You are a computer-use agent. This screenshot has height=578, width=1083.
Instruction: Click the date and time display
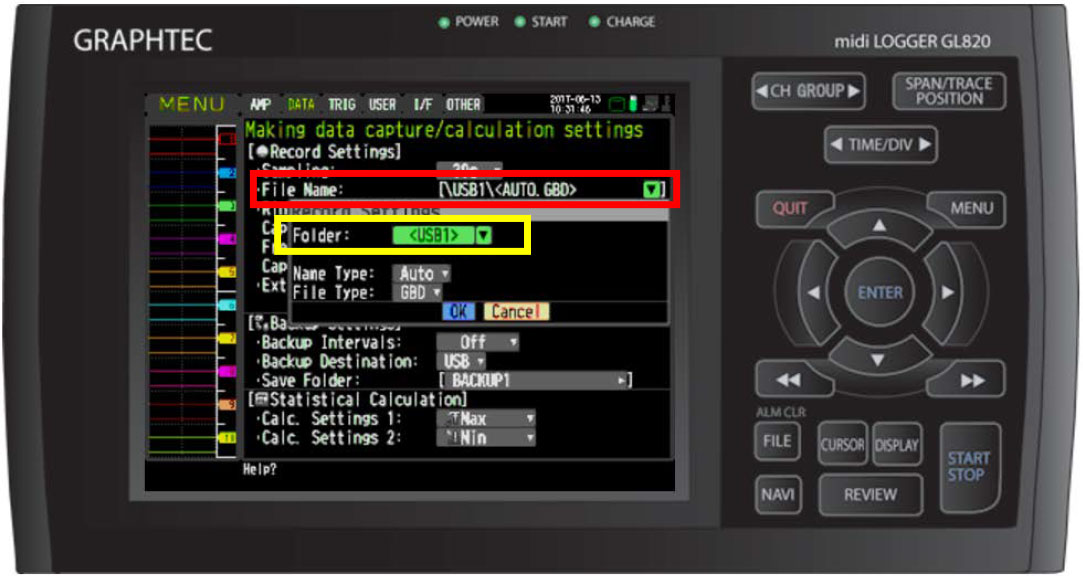click(x=574, y=104)
